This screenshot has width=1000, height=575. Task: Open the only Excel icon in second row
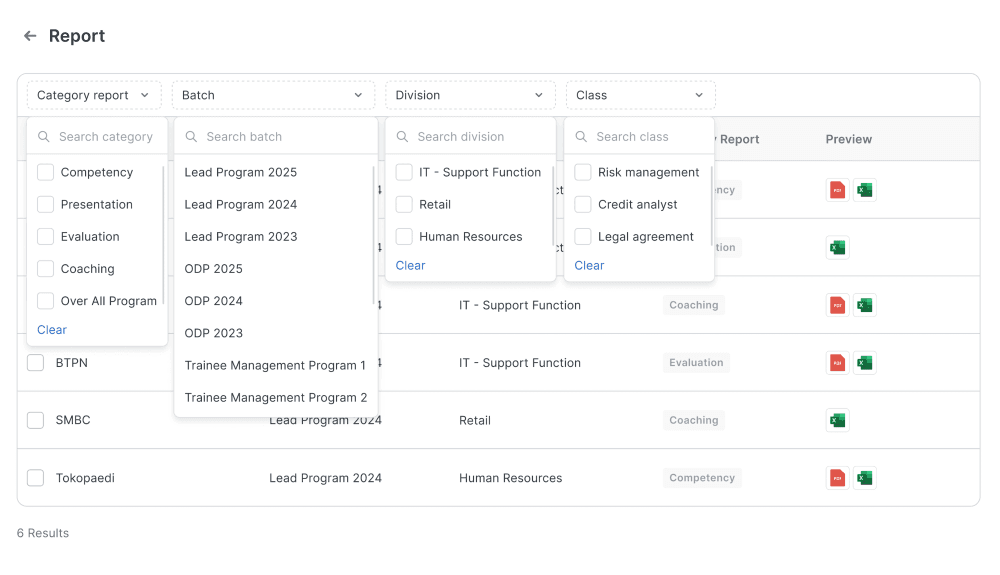pos(837,247)
